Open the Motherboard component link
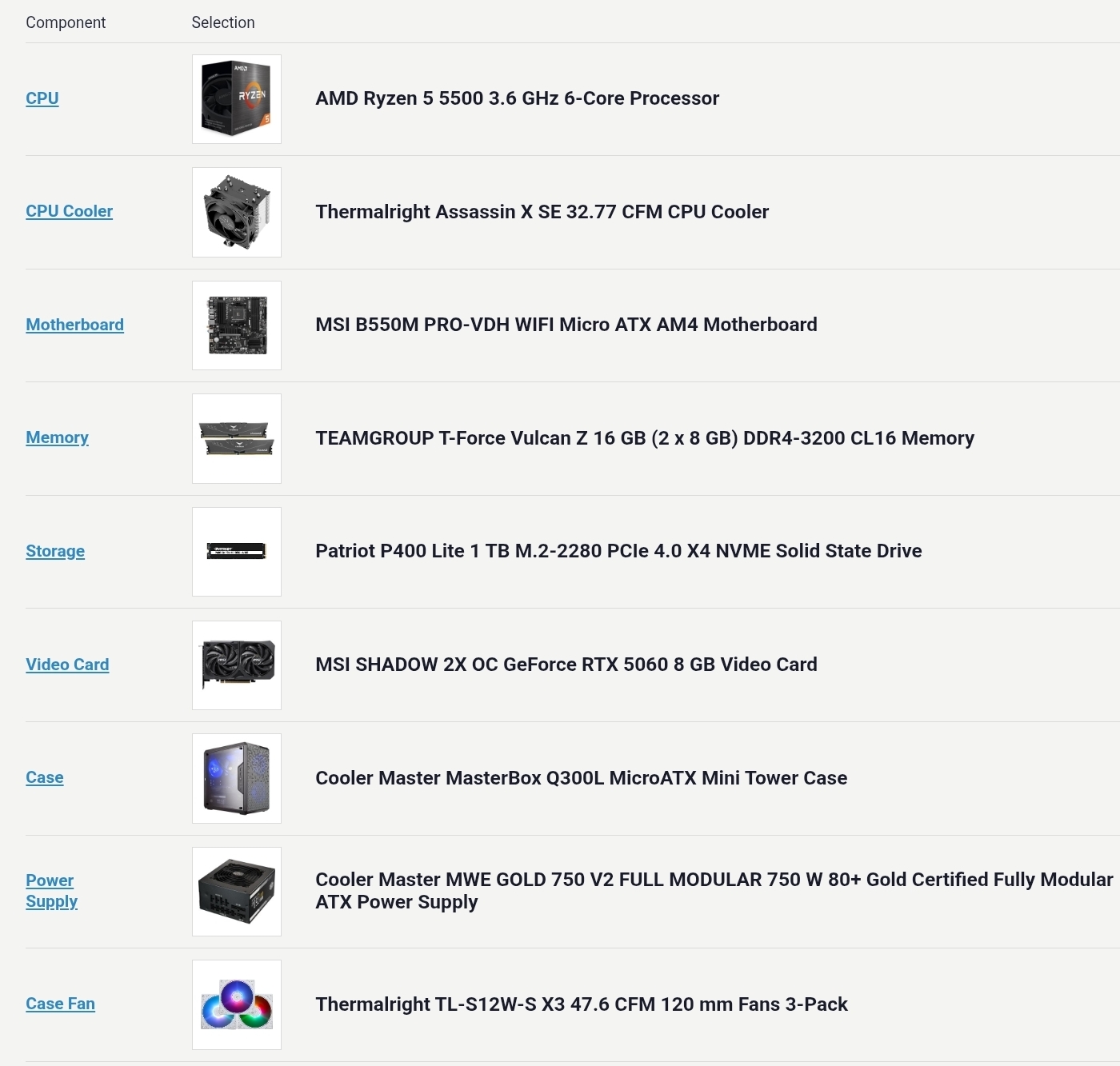Image resolution: width=1120 pixels, height=1066 pixels. [75, 325]
